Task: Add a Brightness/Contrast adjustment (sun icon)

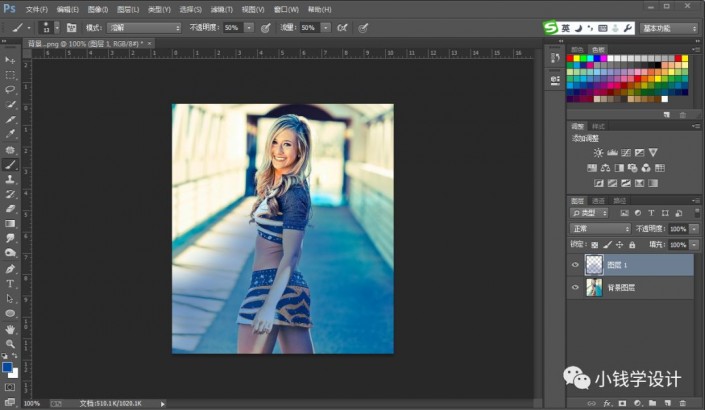Action: point(598,153)
